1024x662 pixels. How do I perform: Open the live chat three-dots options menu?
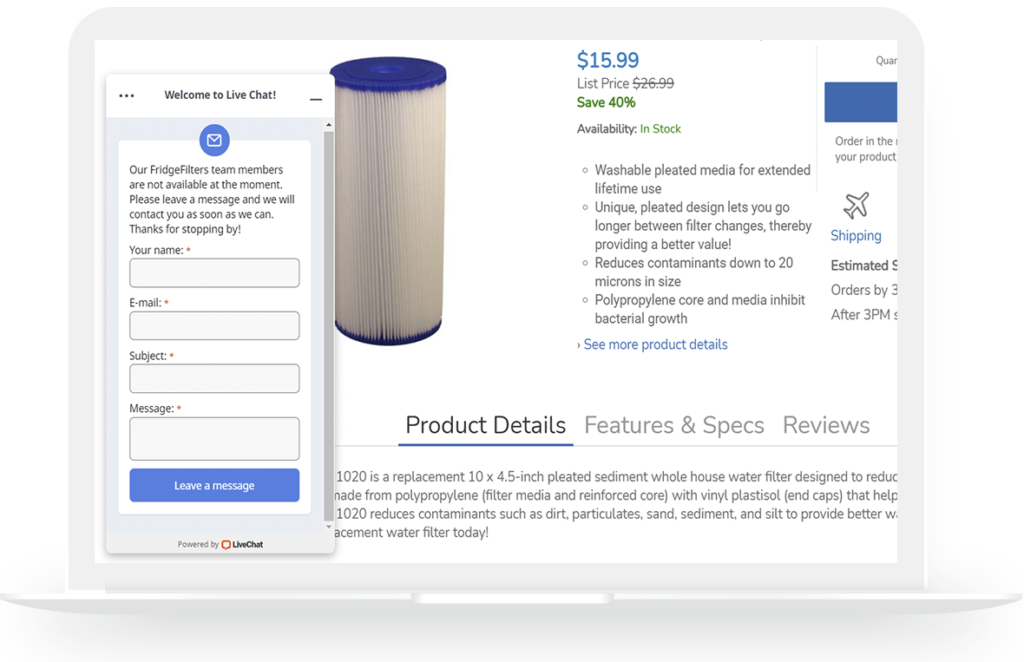click(126, 96)
